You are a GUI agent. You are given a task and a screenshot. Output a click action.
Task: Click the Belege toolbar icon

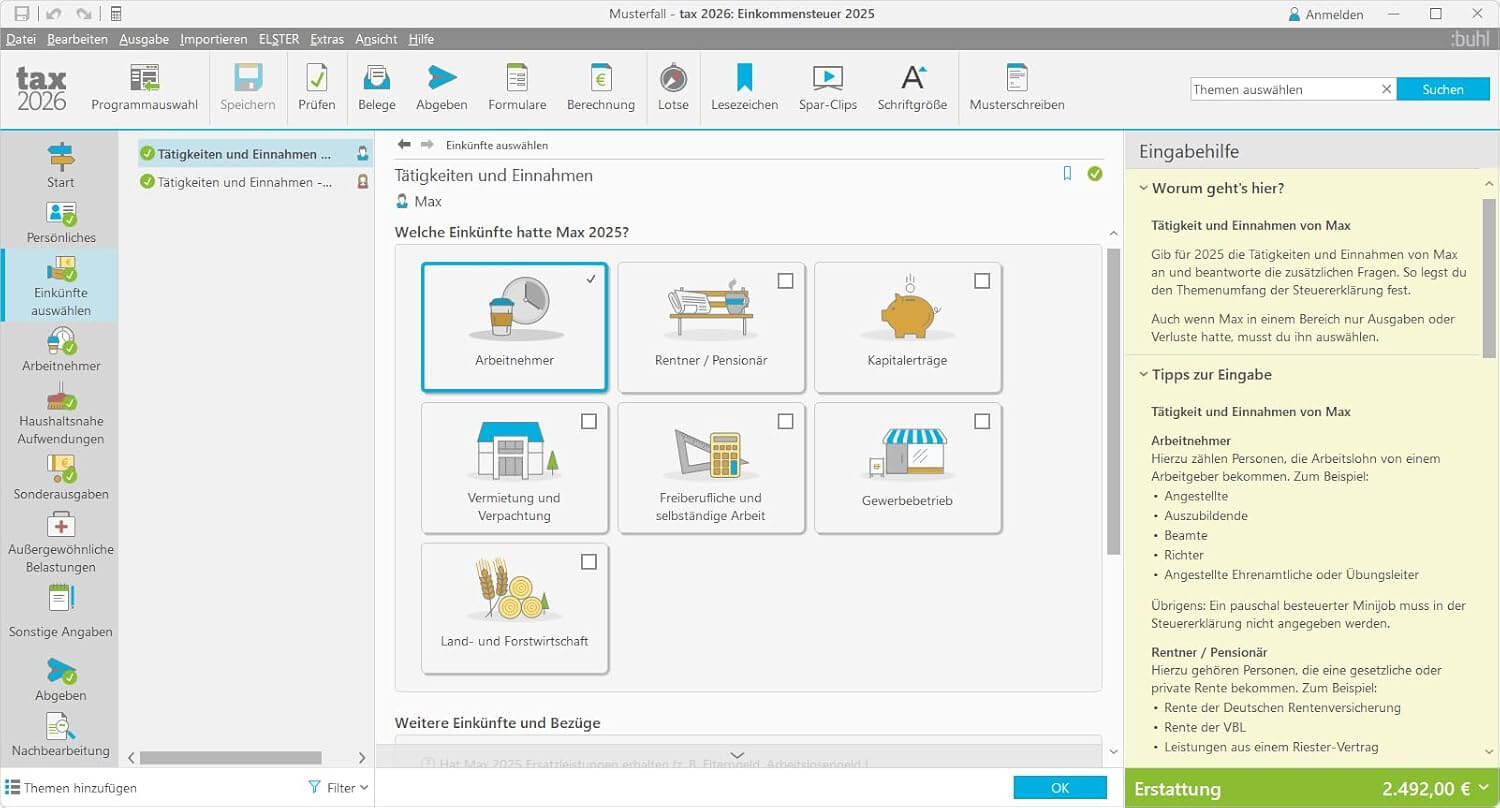[x=377, y=87]
